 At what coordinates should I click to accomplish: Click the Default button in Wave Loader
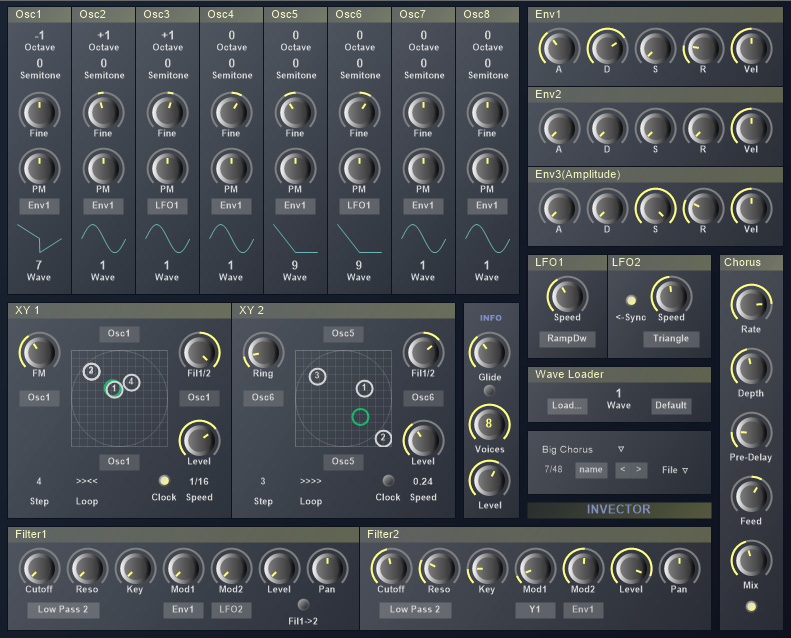tap(671, 405)
